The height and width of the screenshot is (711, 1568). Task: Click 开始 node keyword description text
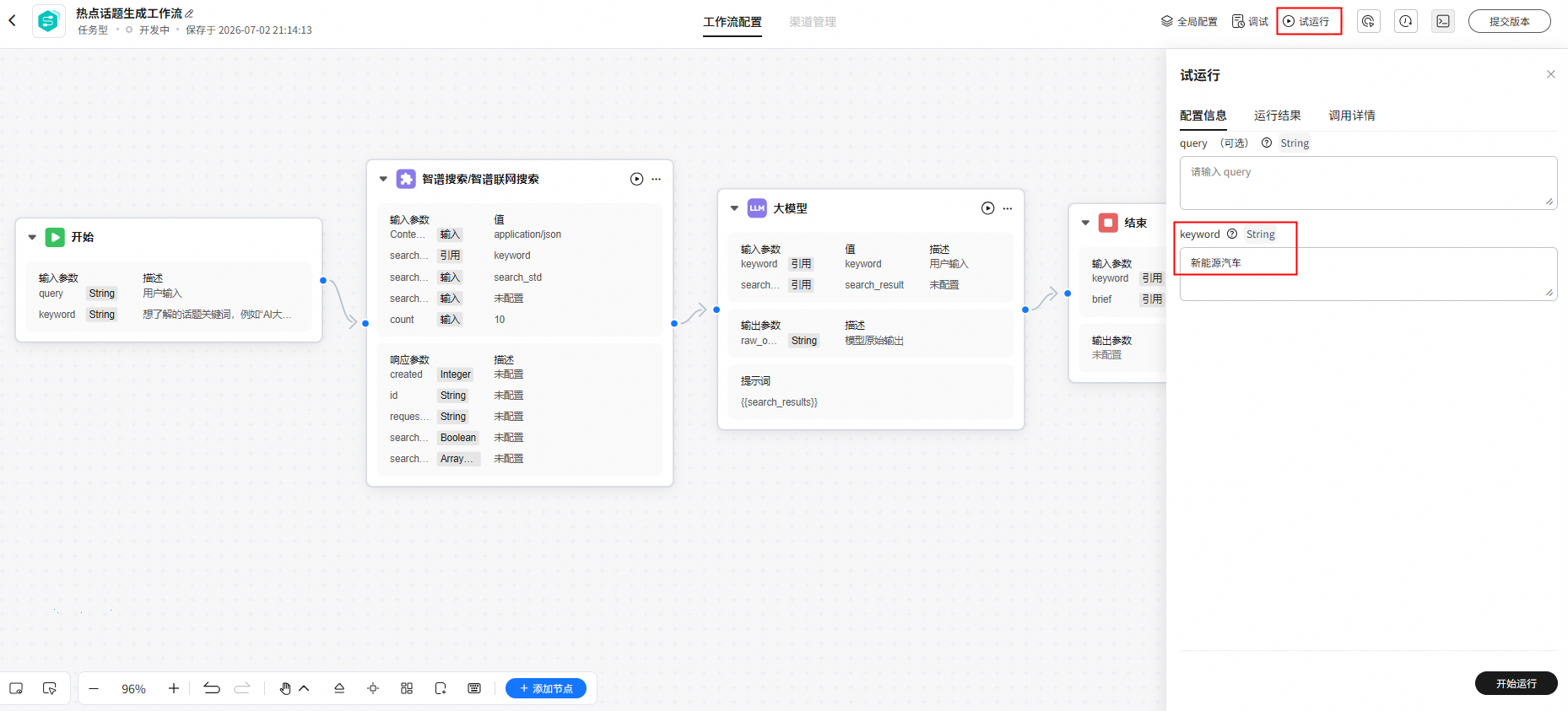click(x=217, y=315)
